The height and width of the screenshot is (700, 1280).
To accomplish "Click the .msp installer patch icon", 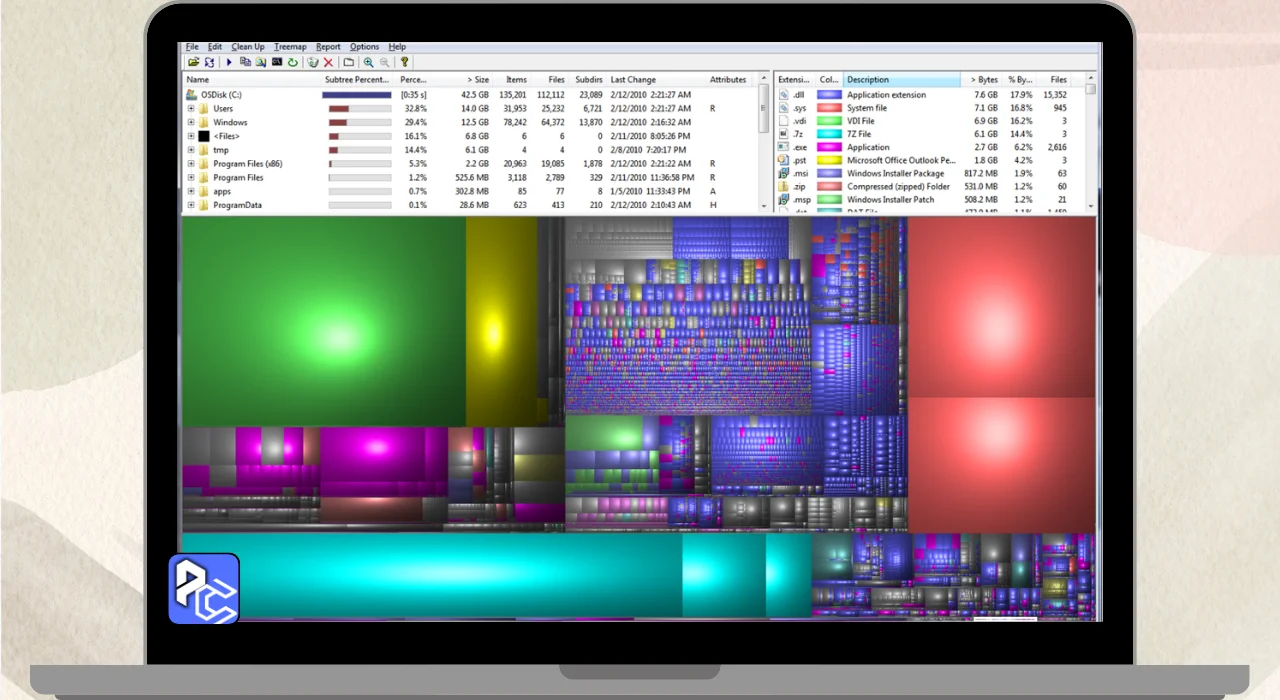I will click(785, 199).
